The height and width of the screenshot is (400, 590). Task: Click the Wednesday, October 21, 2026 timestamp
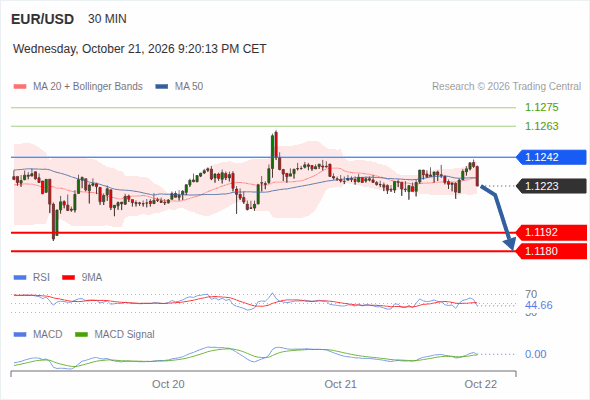tap(140, 49)
